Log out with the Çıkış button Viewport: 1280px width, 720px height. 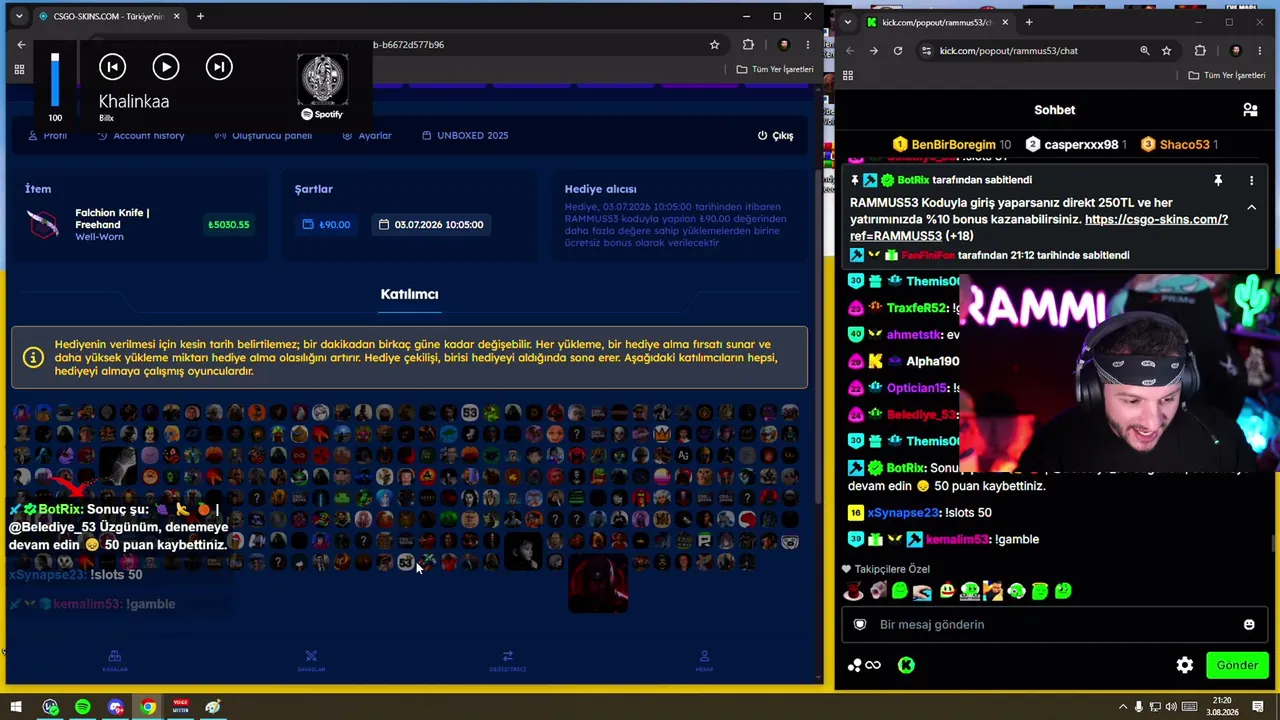(x=775, y=135)
